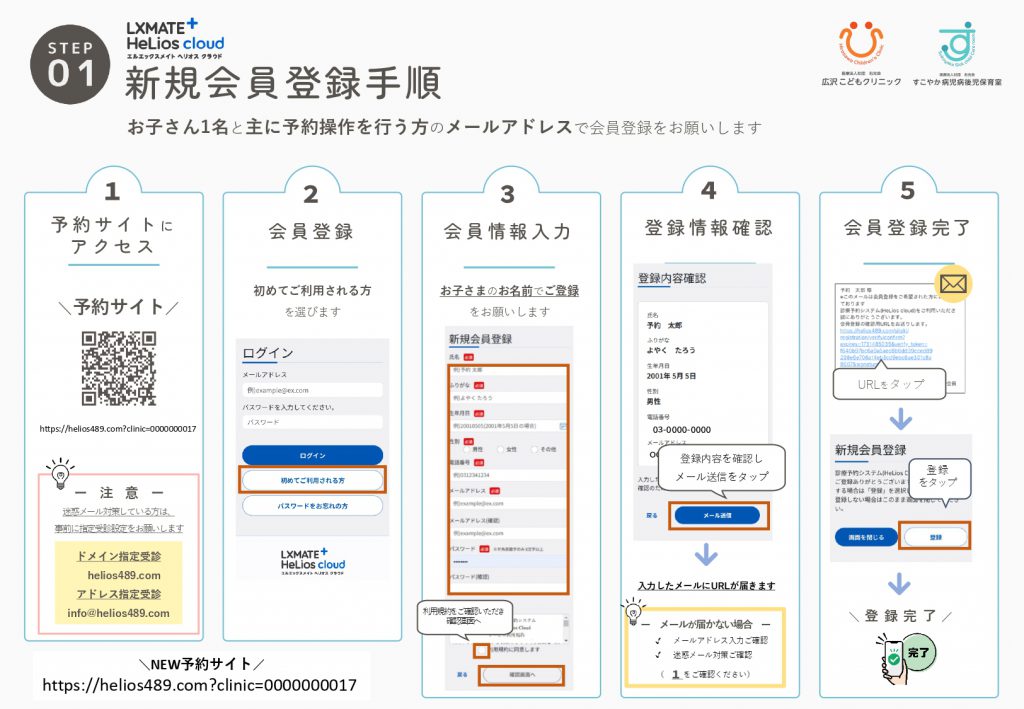Click the QR code for the reservation site
The width and height of the screenshot is (1024, 709).
point(118,368)
